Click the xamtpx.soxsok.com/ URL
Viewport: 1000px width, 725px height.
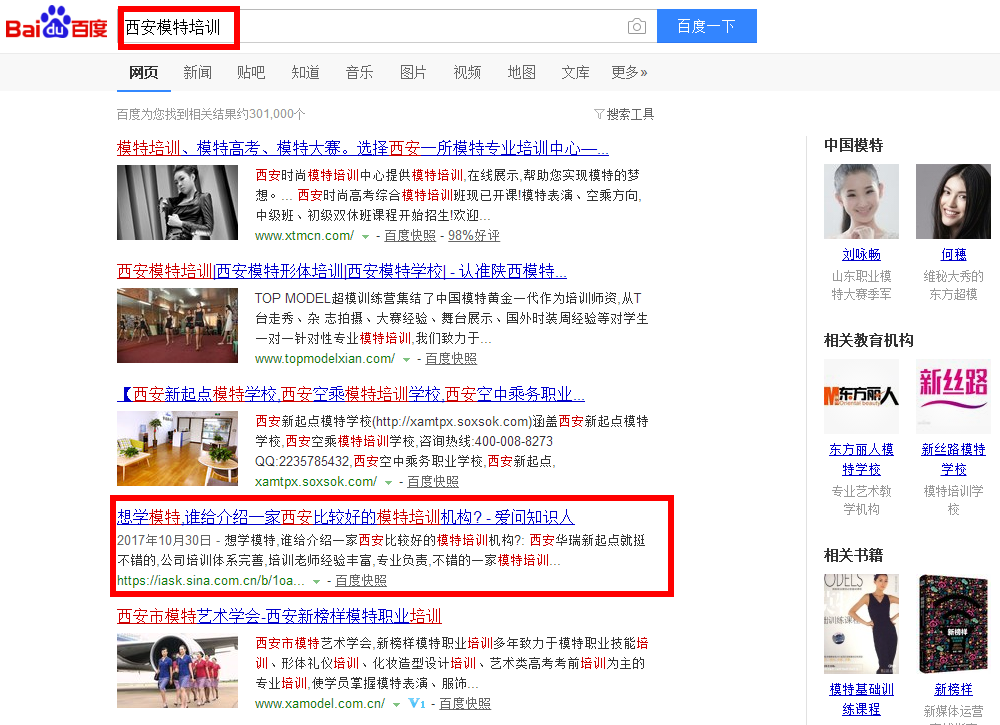point(316,482)
